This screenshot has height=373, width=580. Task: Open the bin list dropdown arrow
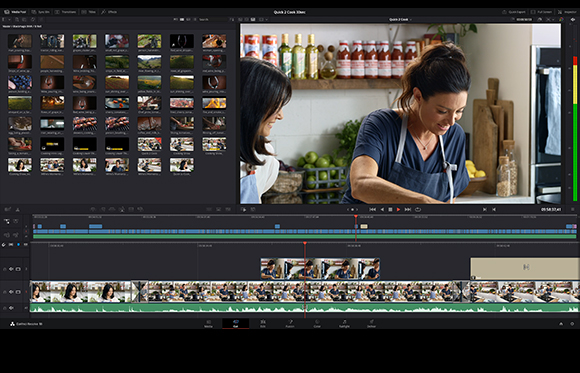tap(10, 19)
